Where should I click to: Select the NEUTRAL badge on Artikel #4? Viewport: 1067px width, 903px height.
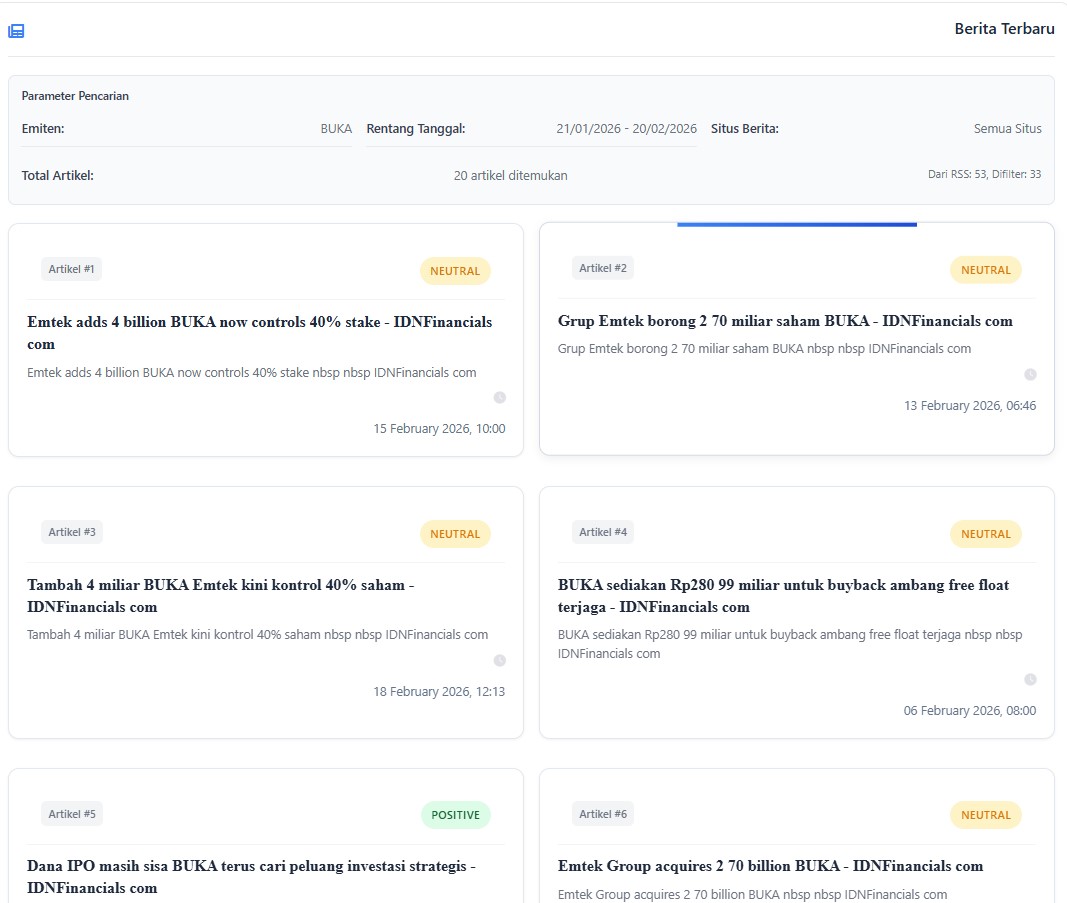point(985,534)
